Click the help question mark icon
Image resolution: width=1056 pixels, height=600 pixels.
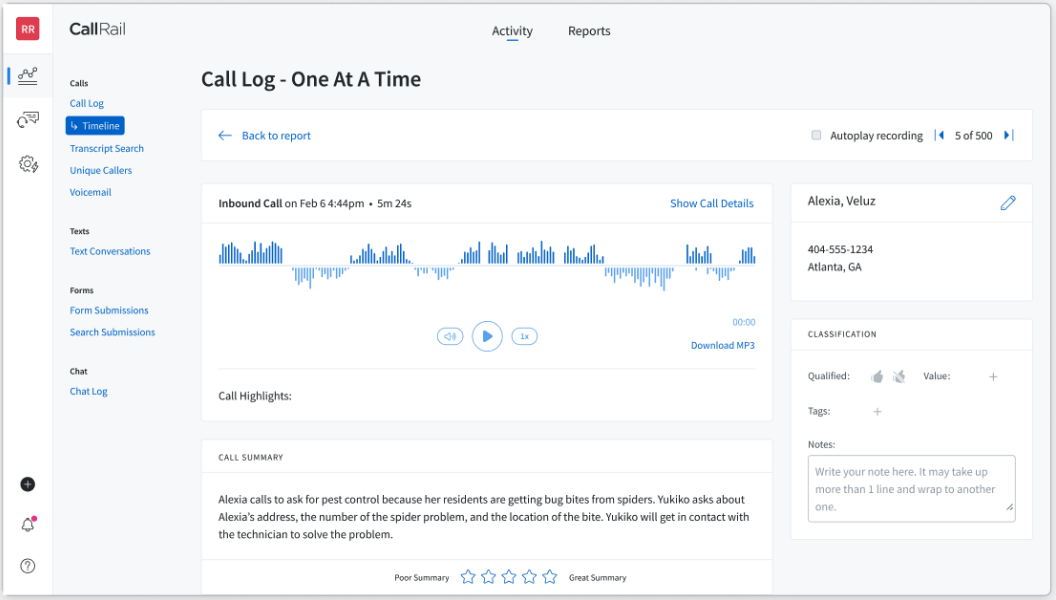coord(28,566)
